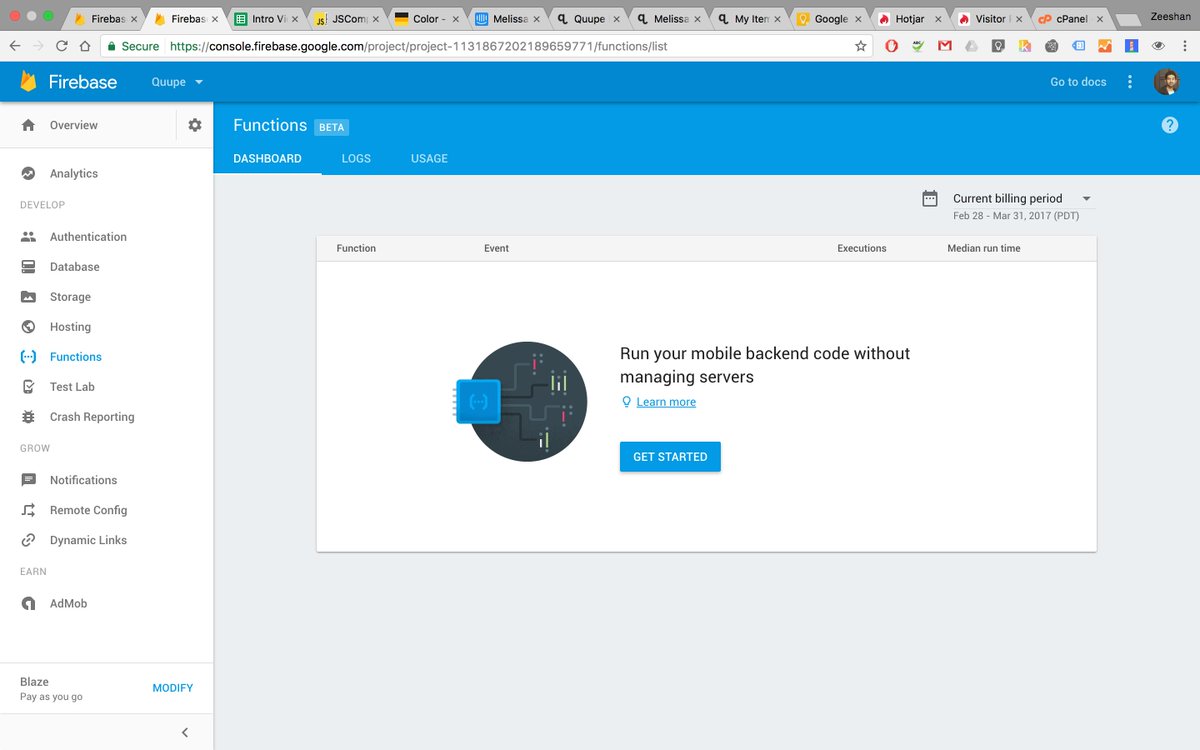Click the Median run time column header
The height and width of the screenshot is (750, 1200).
(984, 248)
